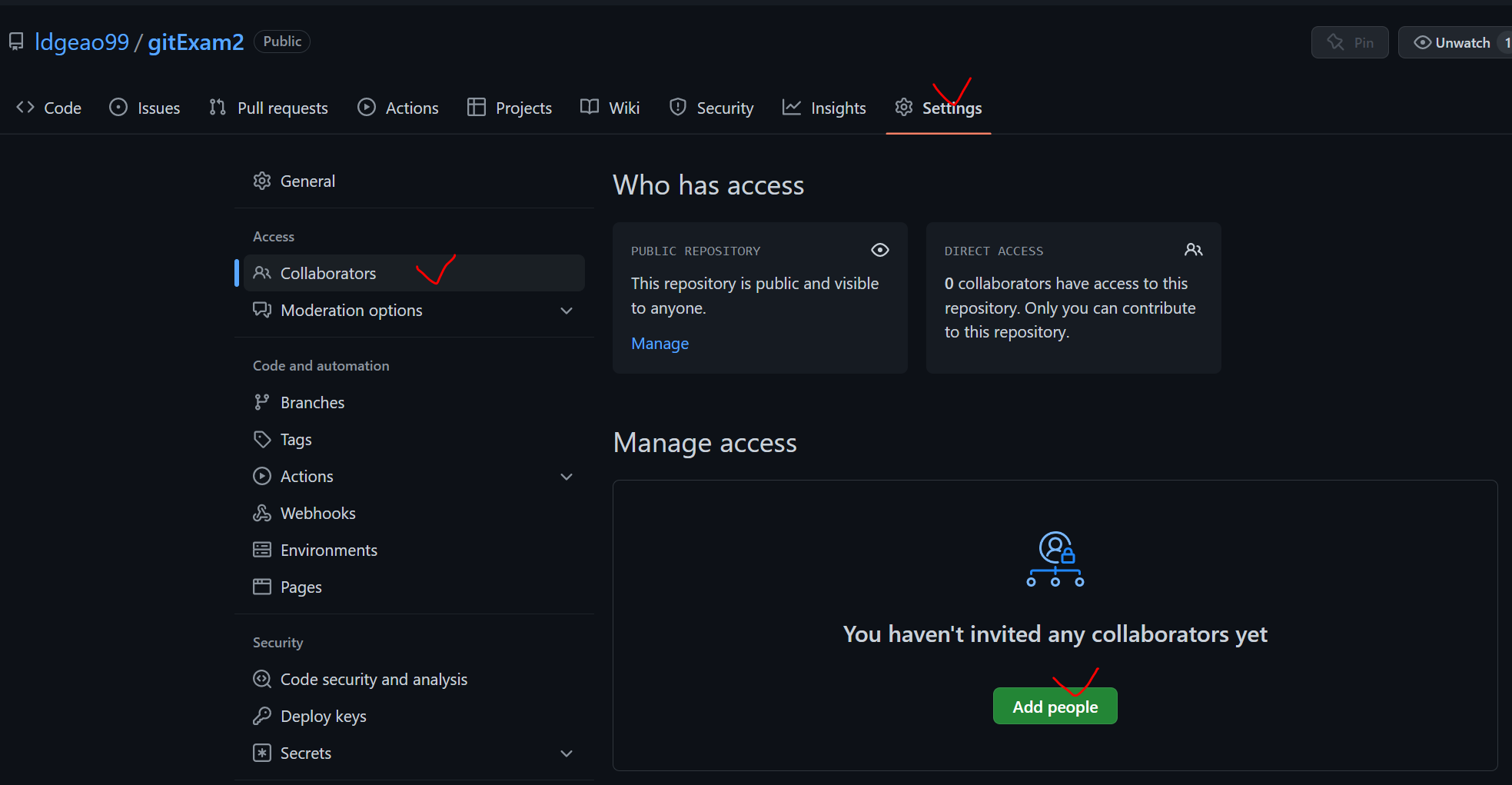Click the sidebar Actions play icon
This screenshot has width=1512, height=785.
point(262,477)
